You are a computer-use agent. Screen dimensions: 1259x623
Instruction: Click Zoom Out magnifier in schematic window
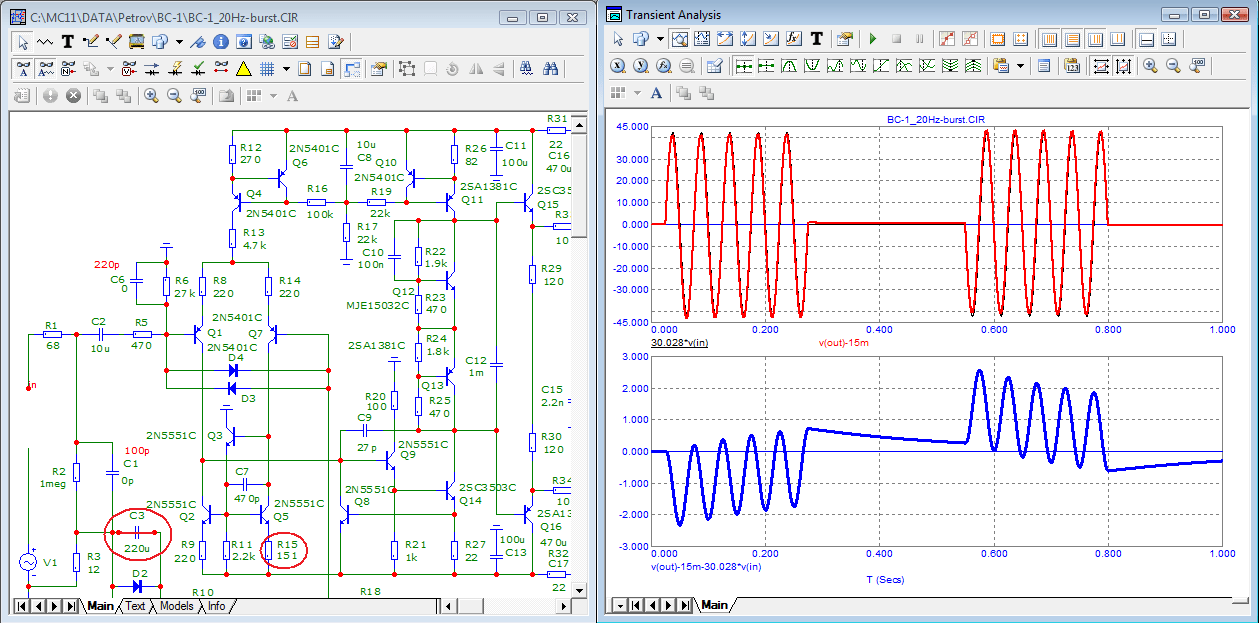point(174,96)
